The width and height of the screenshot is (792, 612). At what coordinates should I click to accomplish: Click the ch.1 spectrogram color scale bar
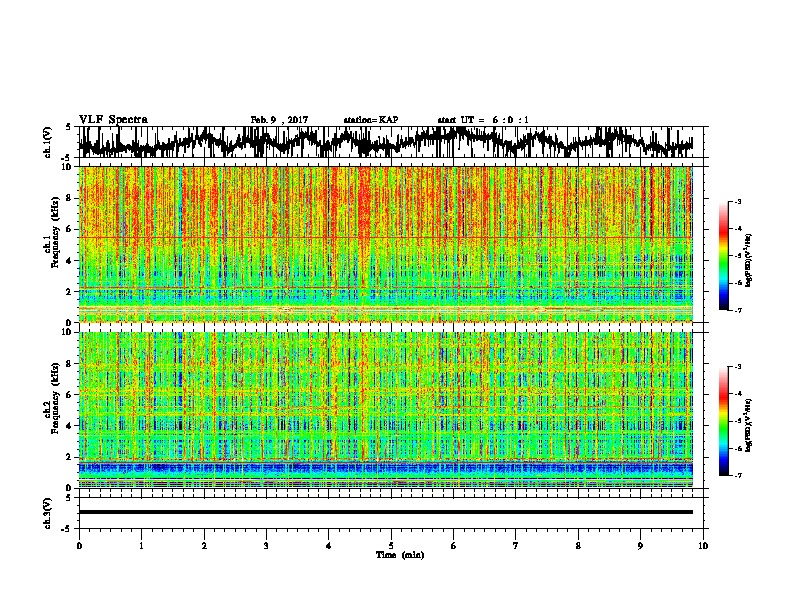[x=724, y=256]
